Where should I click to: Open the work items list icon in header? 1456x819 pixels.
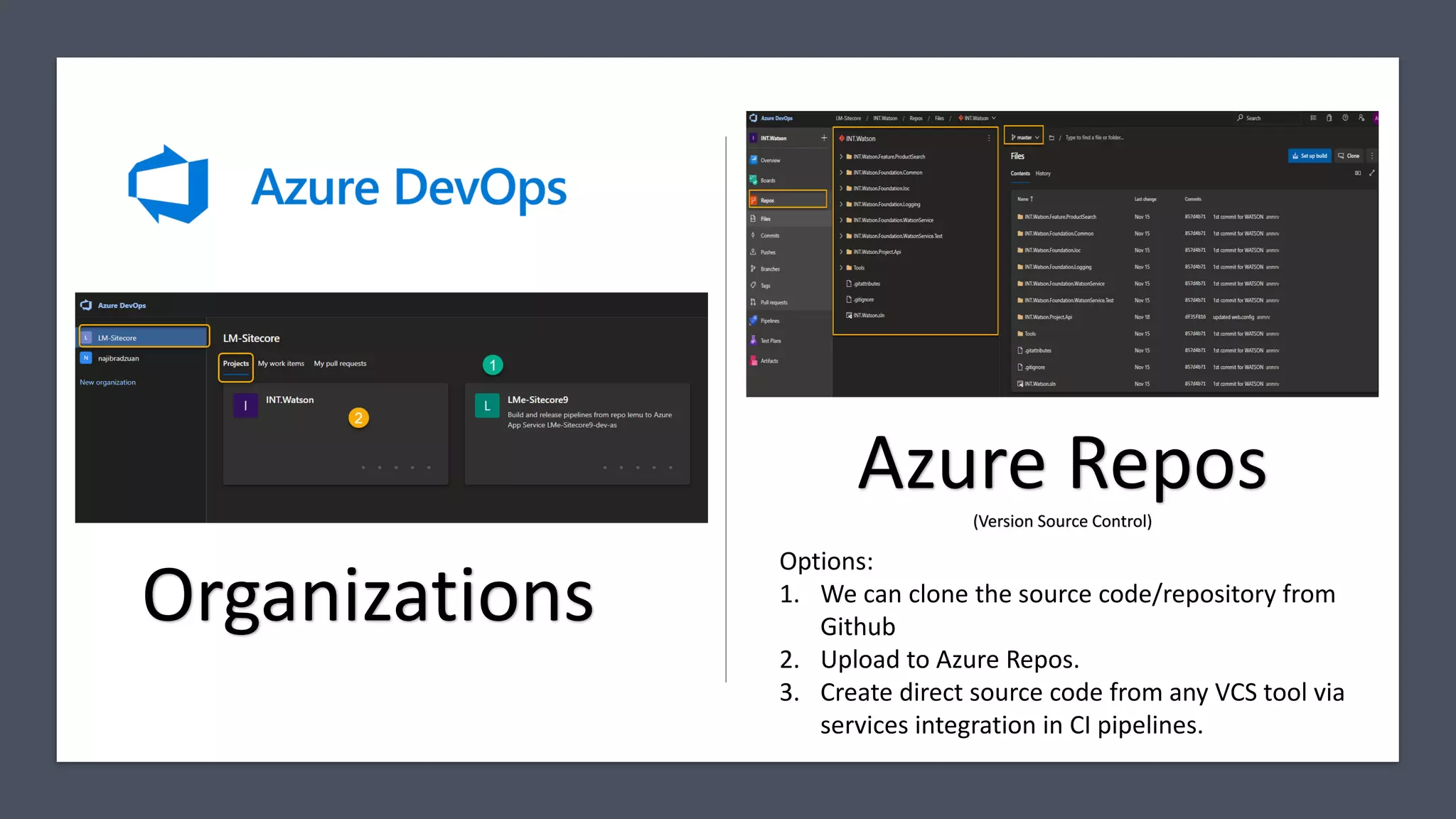(1313, 118)
